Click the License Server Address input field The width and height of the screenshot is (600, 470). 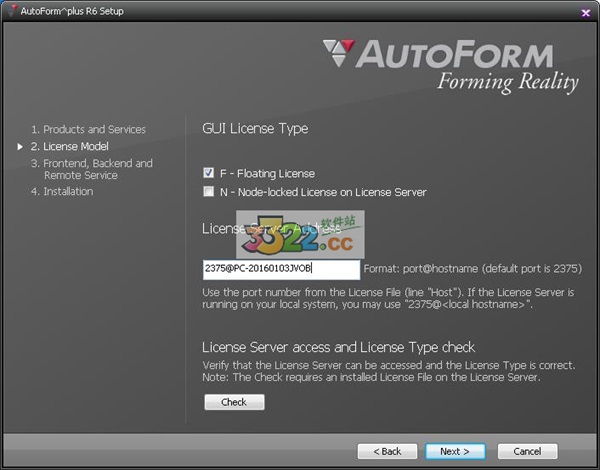point(281,269)
